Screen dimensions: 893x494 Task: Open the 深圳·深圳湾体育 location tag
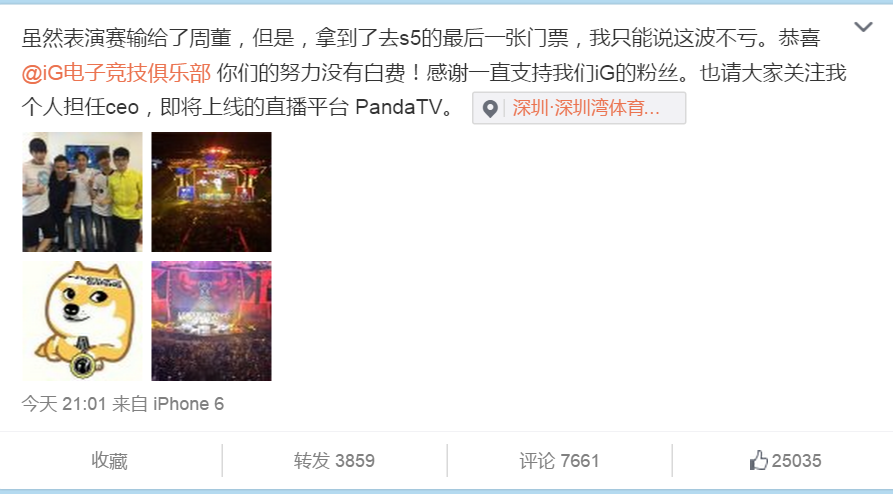click(579, 108)
